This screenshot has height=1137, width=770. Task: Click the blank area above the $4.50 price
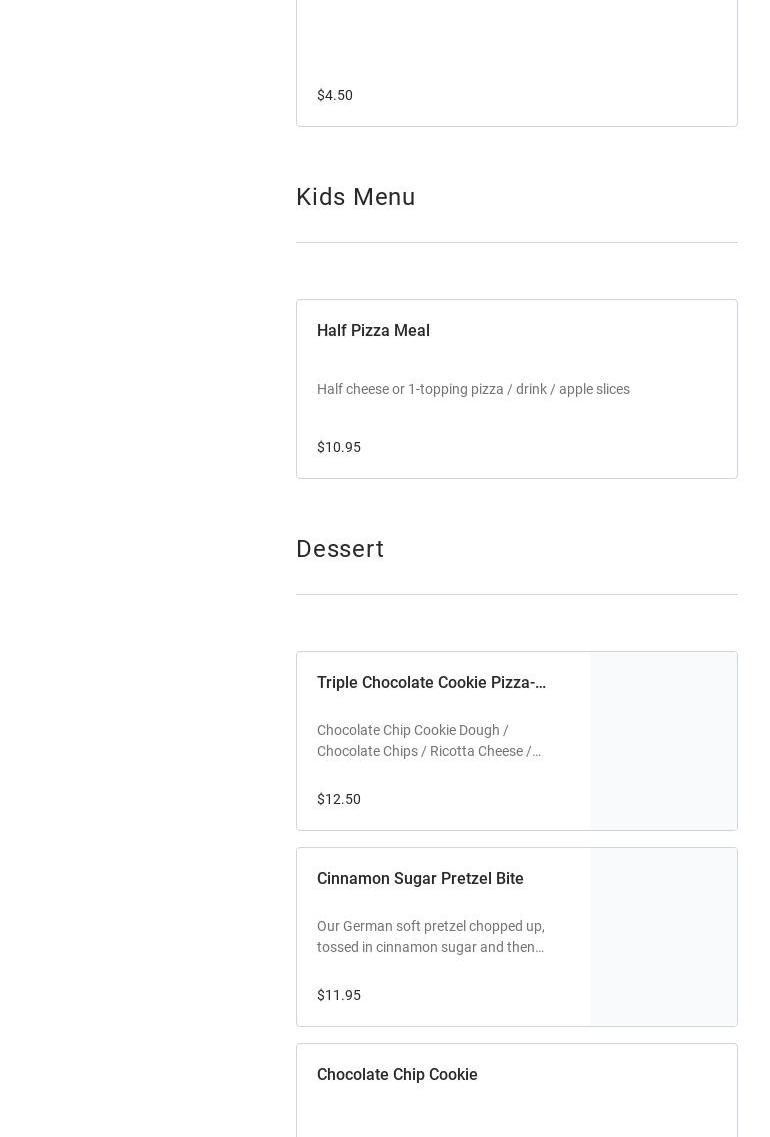516,40
